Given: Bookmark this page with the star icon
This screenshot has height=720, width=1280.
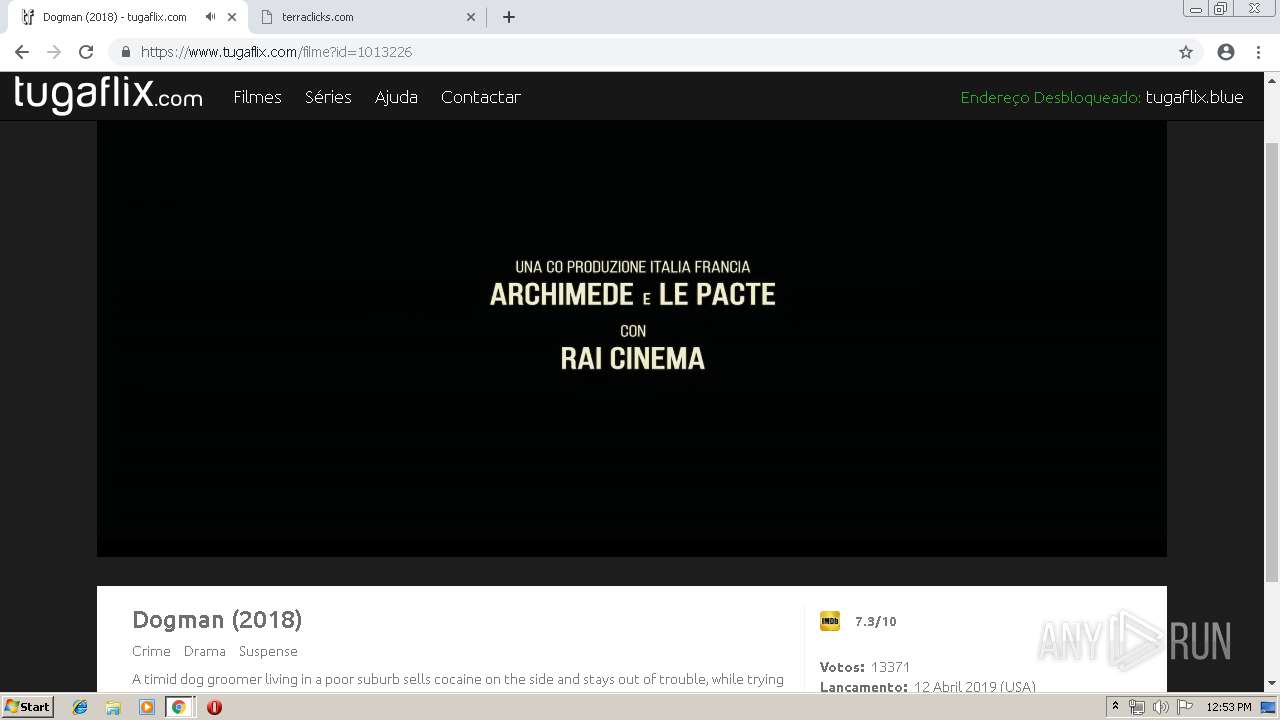Looking at the screenshot, I should 1186,52.
